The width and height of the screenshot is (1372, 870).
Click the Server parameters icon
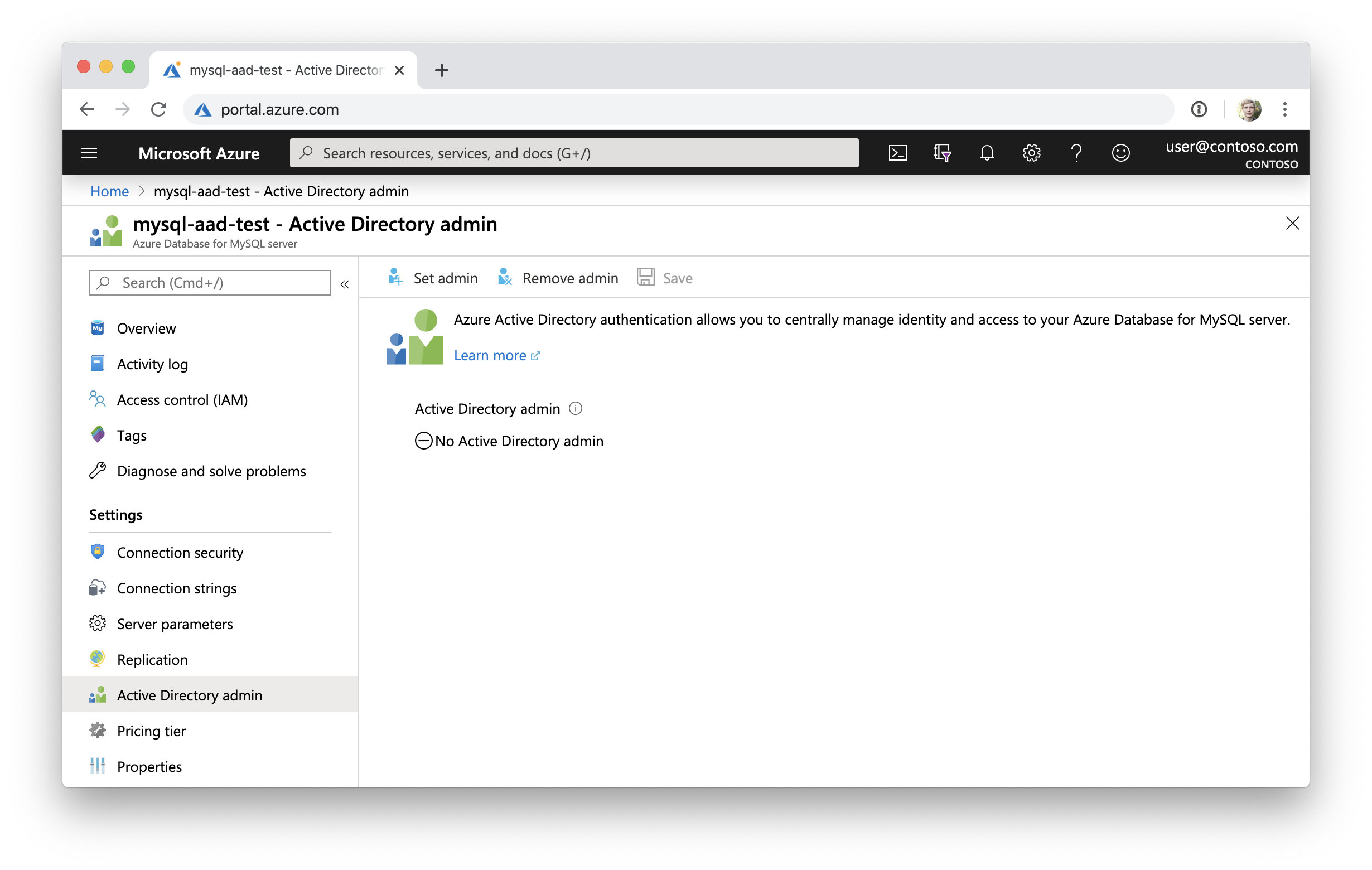coord(97,623)
